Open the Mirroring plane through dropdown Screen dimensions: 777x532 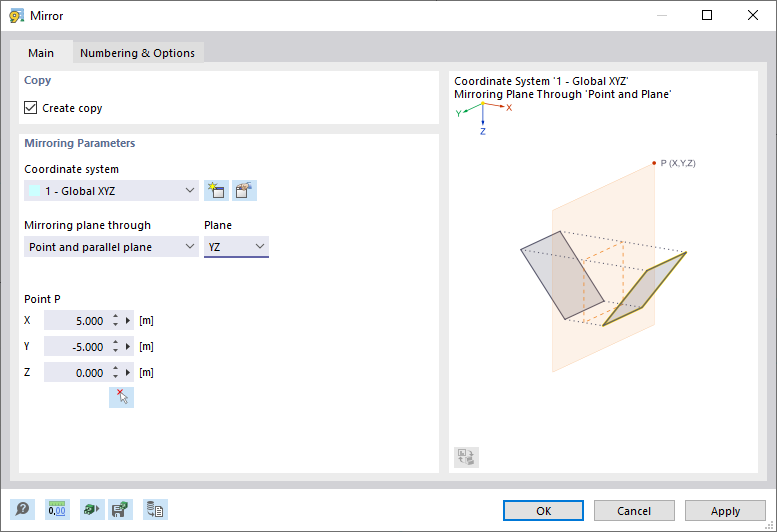click(111, 247)
